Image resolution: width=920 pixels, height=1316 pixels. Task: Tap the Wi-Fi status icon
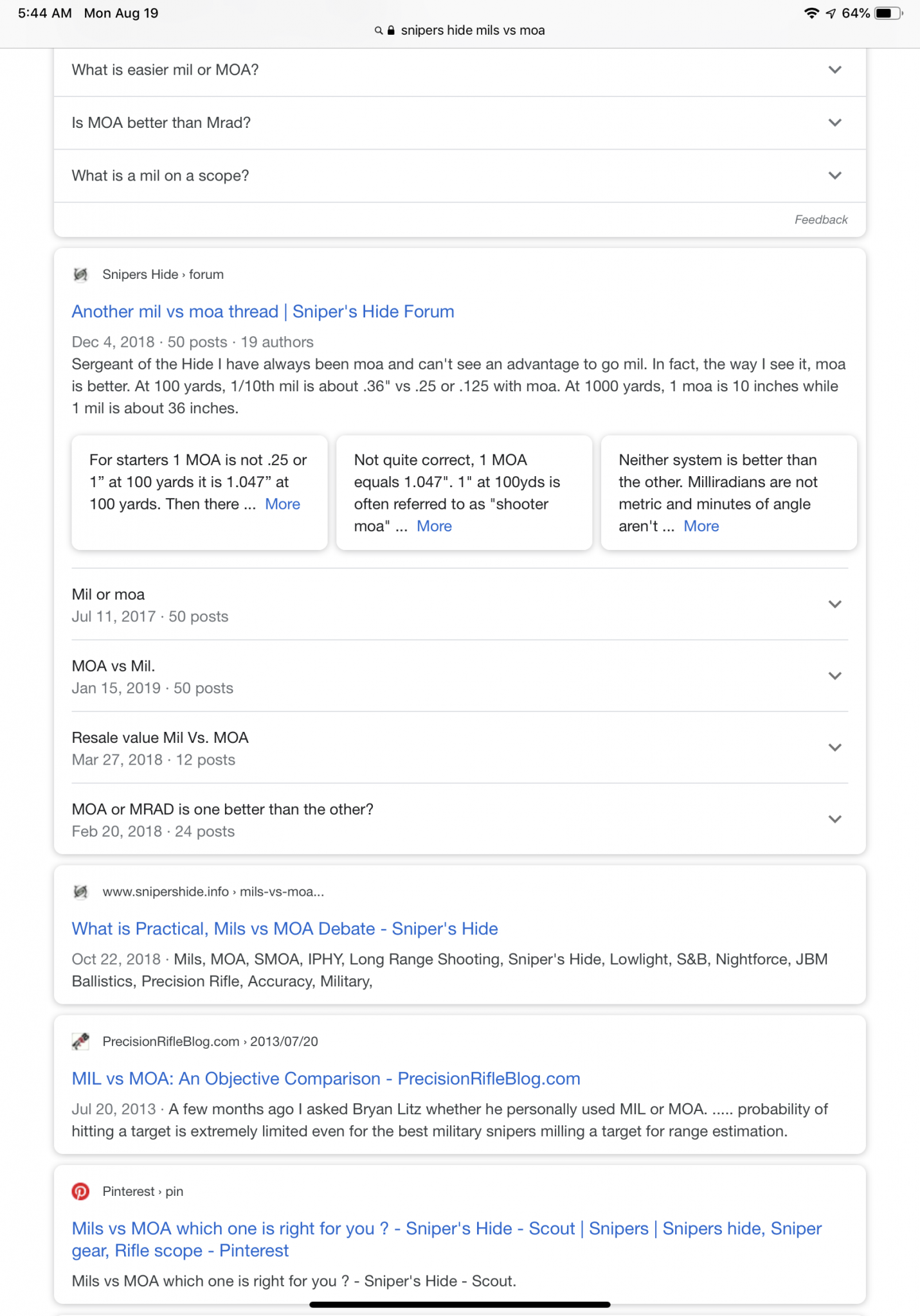click(812, 13)
